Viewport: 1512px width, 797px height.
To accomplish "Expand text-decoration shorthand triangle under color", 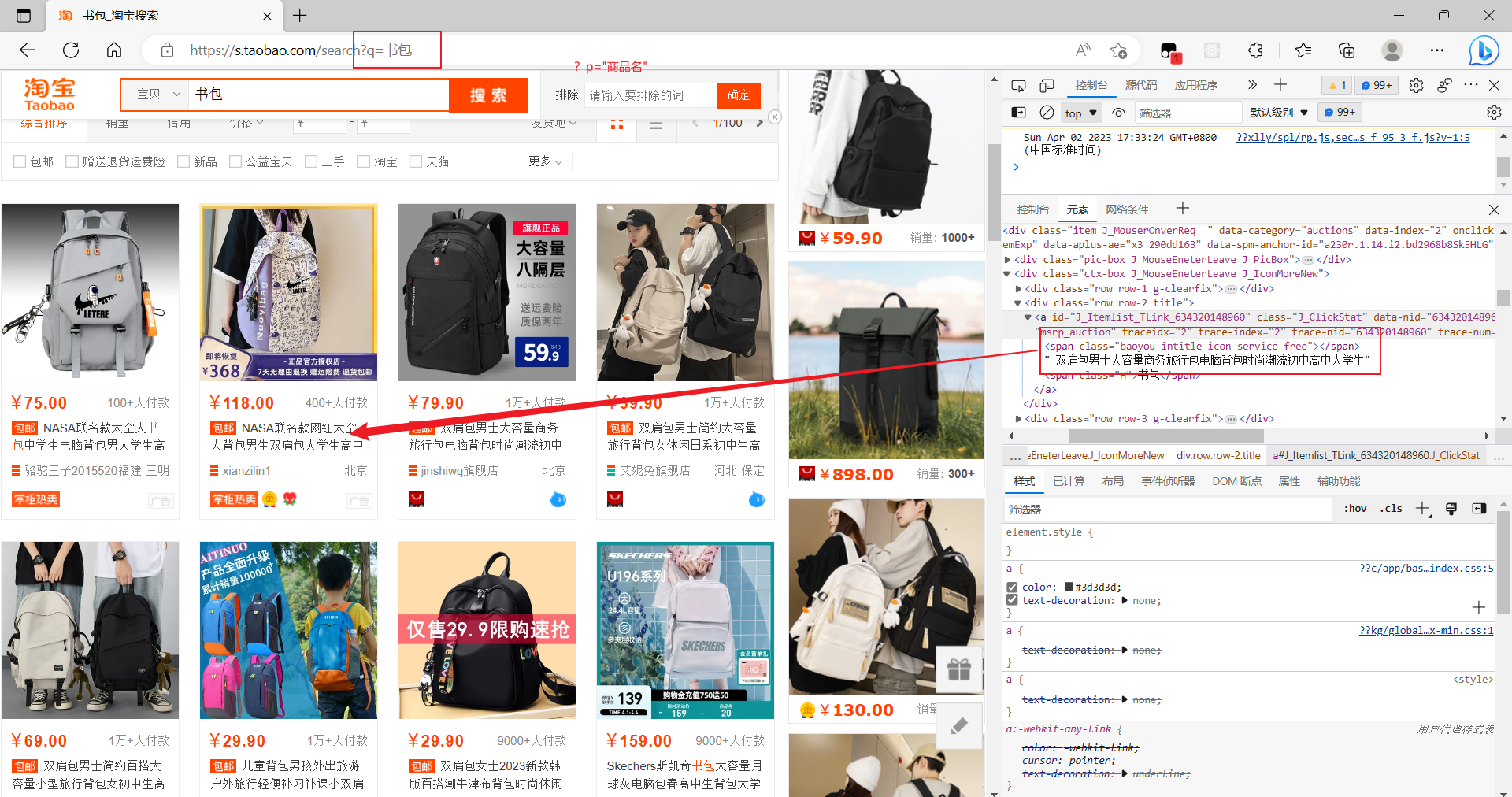I will pos(1125,600).
